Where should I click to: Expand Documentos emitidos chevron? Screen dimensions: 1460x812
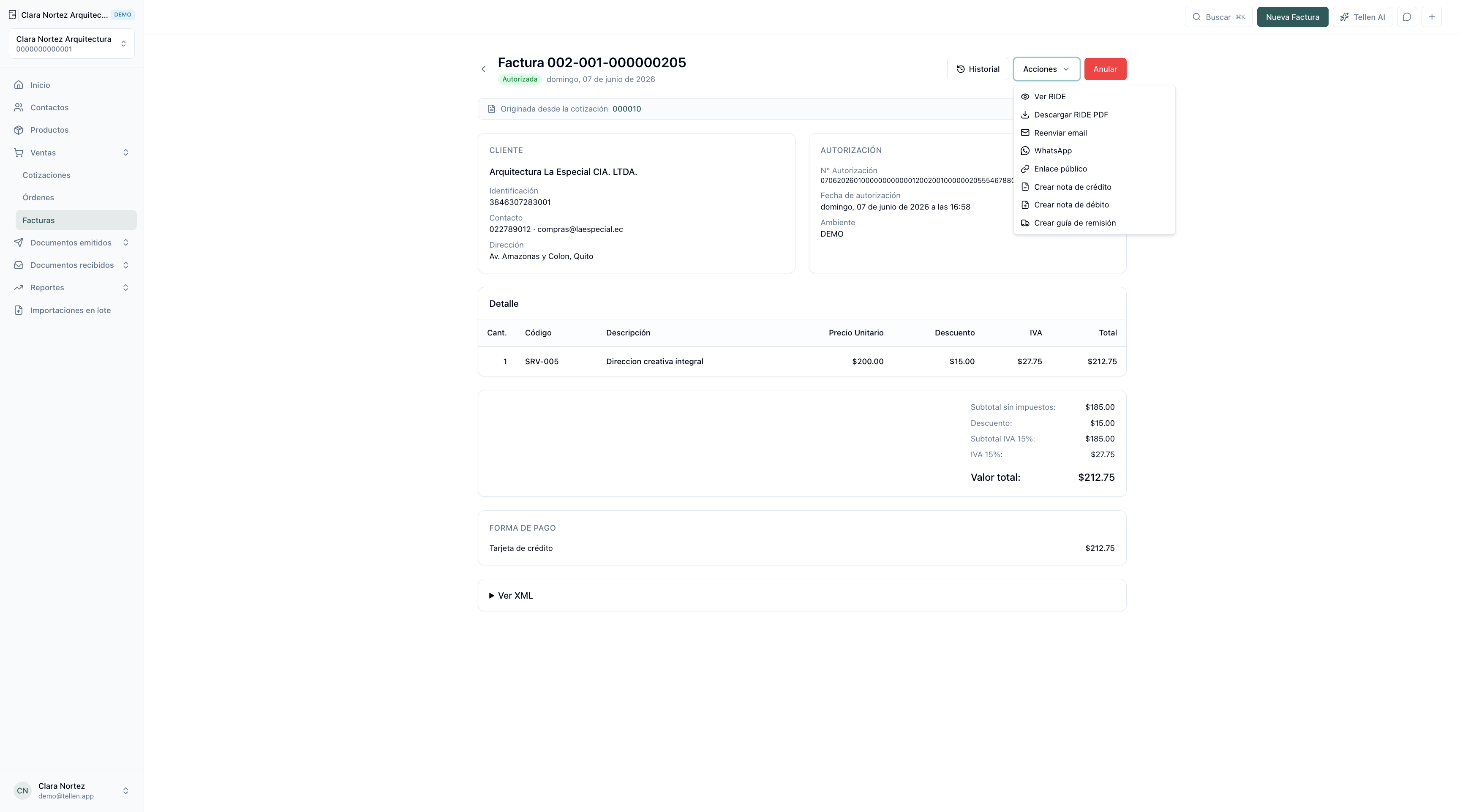point(126,243)
